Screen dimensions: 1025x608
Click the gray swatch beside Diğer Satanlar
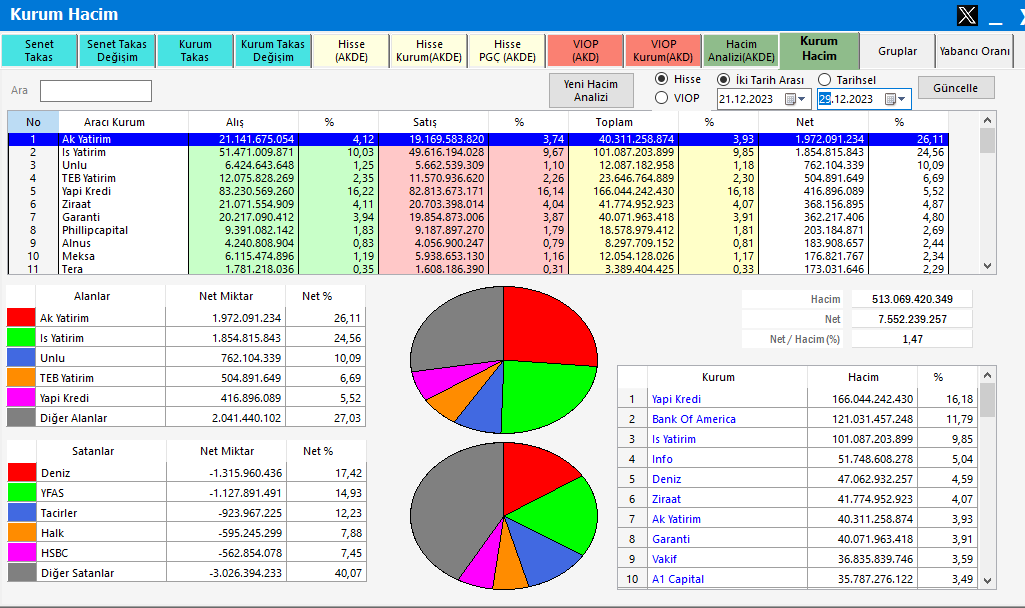pos(22,573)
